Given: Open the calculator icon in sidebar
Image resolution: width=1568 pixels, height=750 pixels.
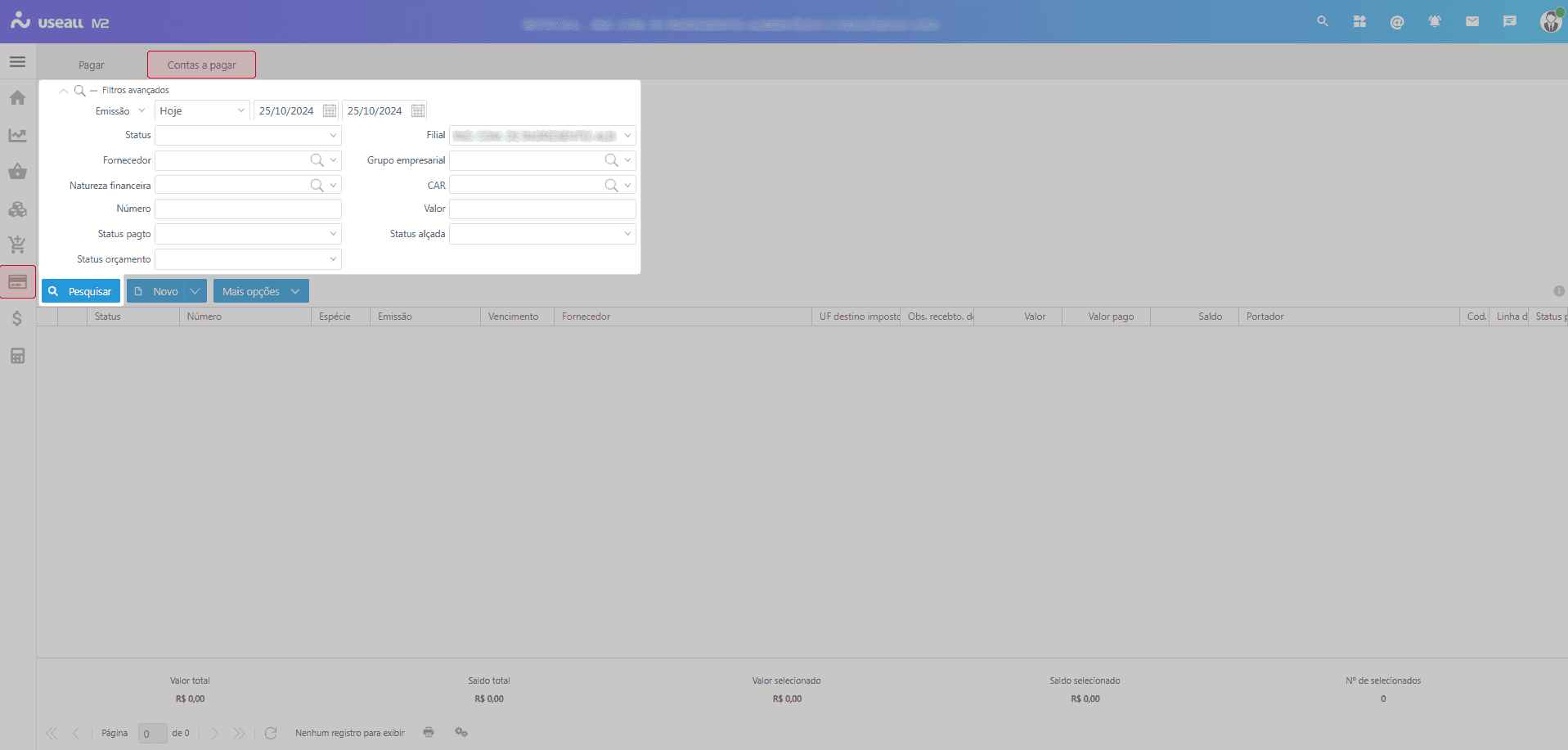Looking at the screenshot, I should pyautogui.click(x=17, y=356).
